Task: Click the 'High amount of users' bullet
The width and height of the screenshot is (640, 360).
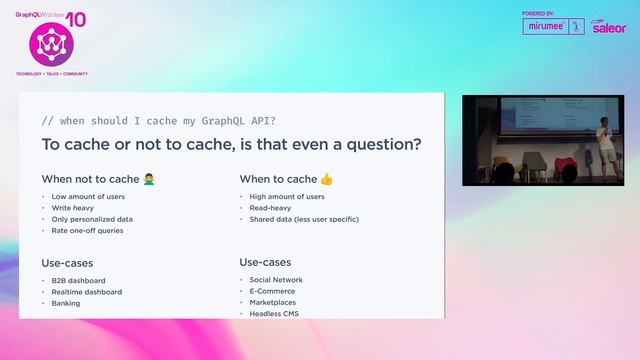Action: pyautogui.click(x=287, y=196)
